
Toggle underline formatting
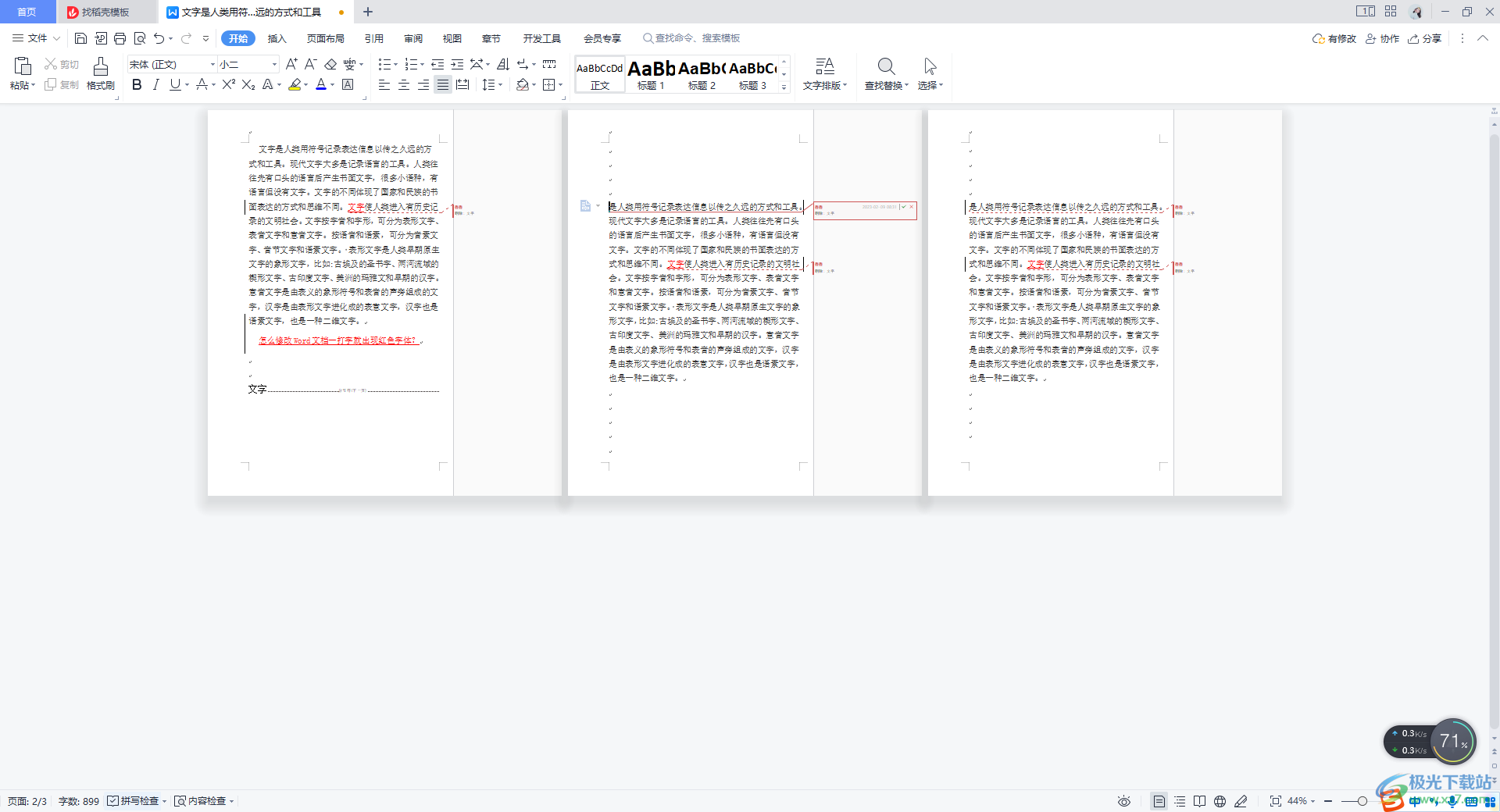[x=175, y=84]
